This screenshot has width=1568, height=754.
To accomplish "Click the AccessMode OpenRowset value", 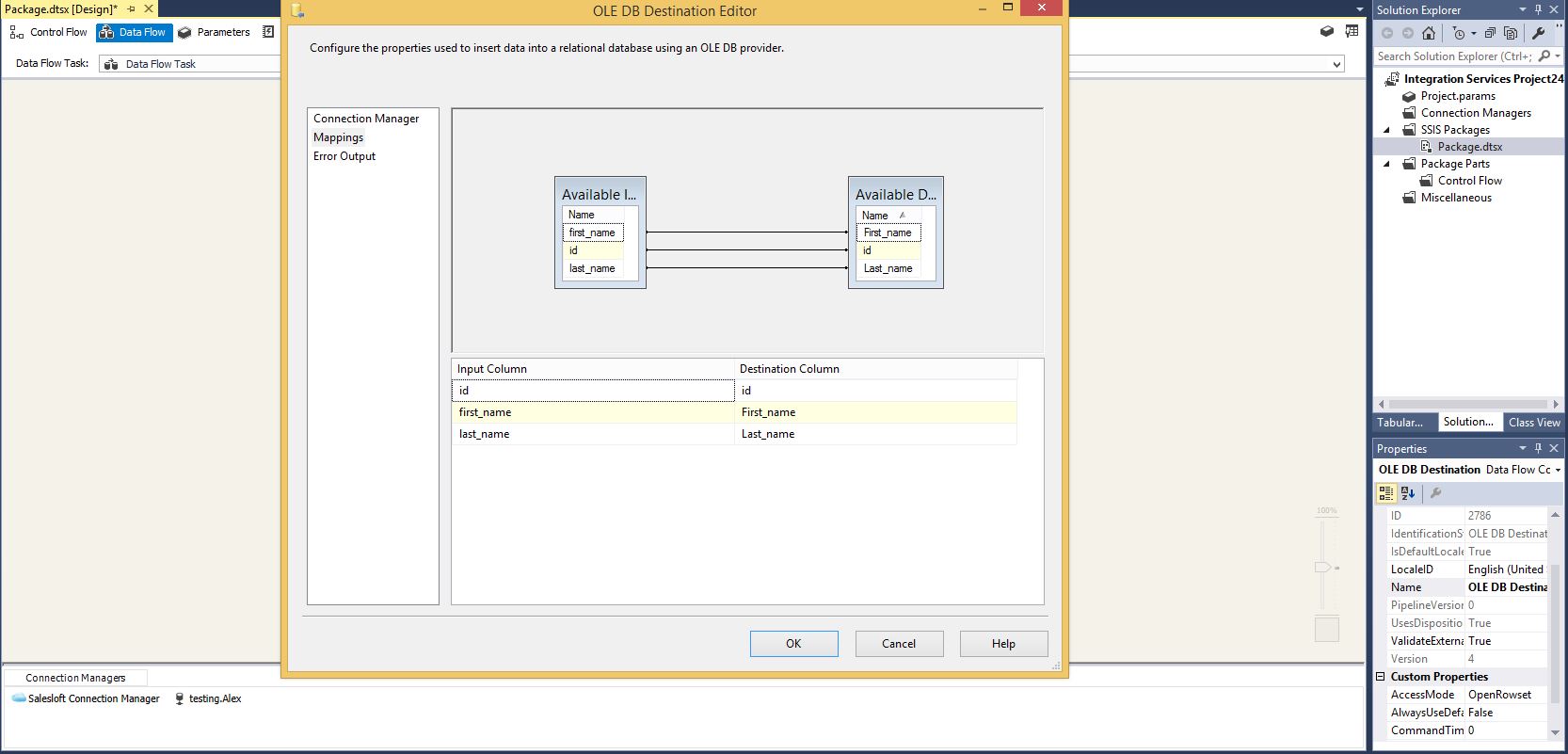I will click(1506, 695).
